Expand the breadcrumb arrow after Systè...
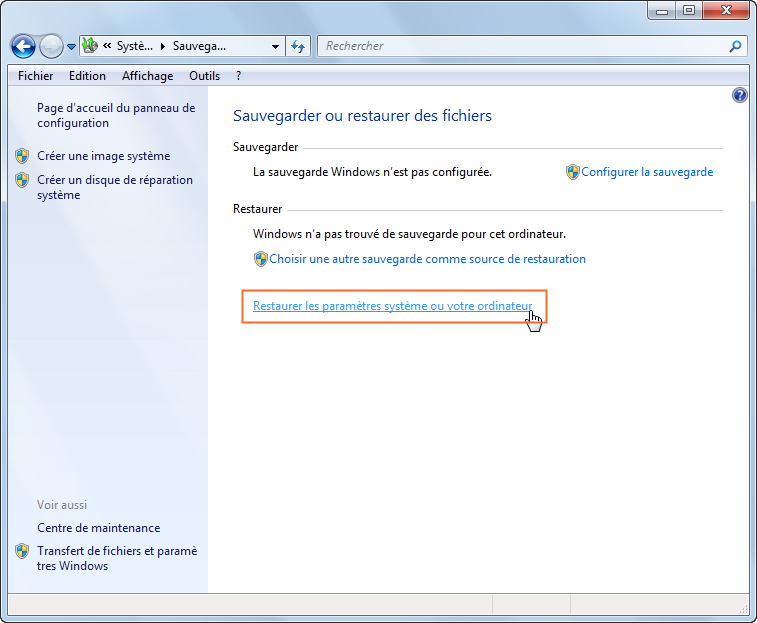 163,46
